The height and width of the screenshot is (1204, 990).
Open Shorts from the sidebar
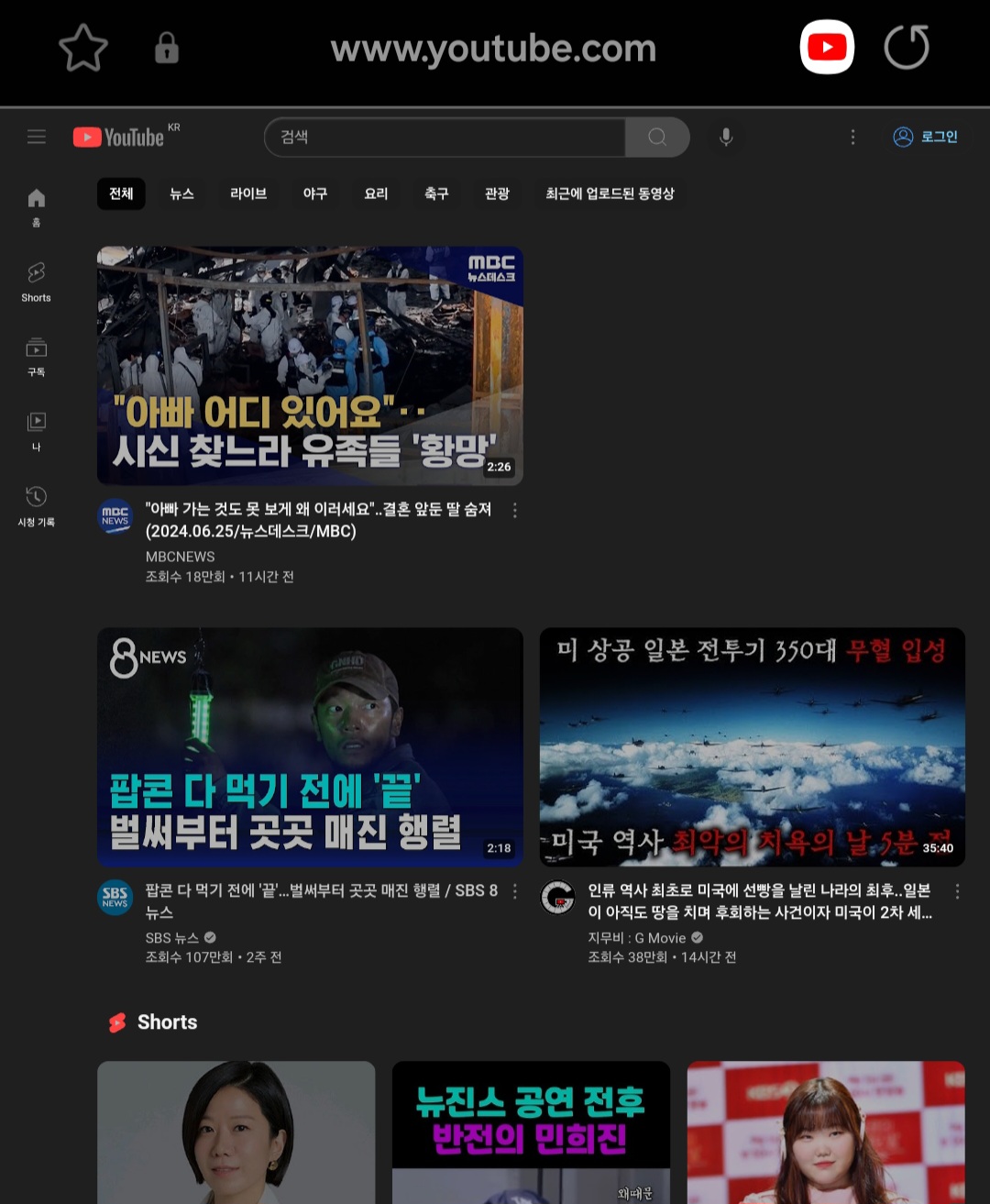[37, 282]
